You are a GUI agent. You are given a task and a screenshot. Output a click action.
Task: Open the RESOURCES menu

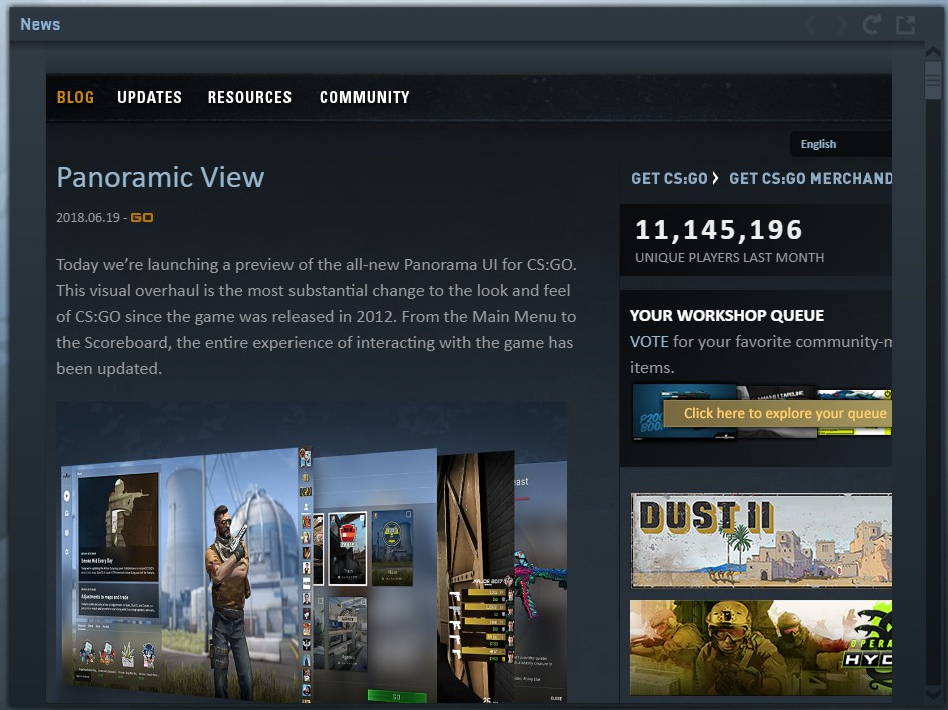pos(250,97)
